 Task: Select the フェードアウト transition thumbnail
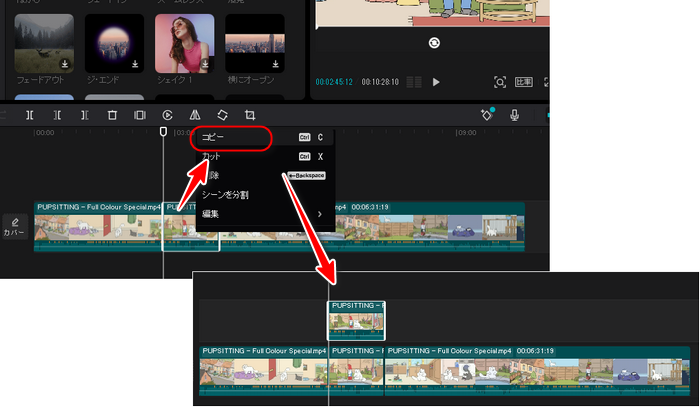click(x=44, y=41)
